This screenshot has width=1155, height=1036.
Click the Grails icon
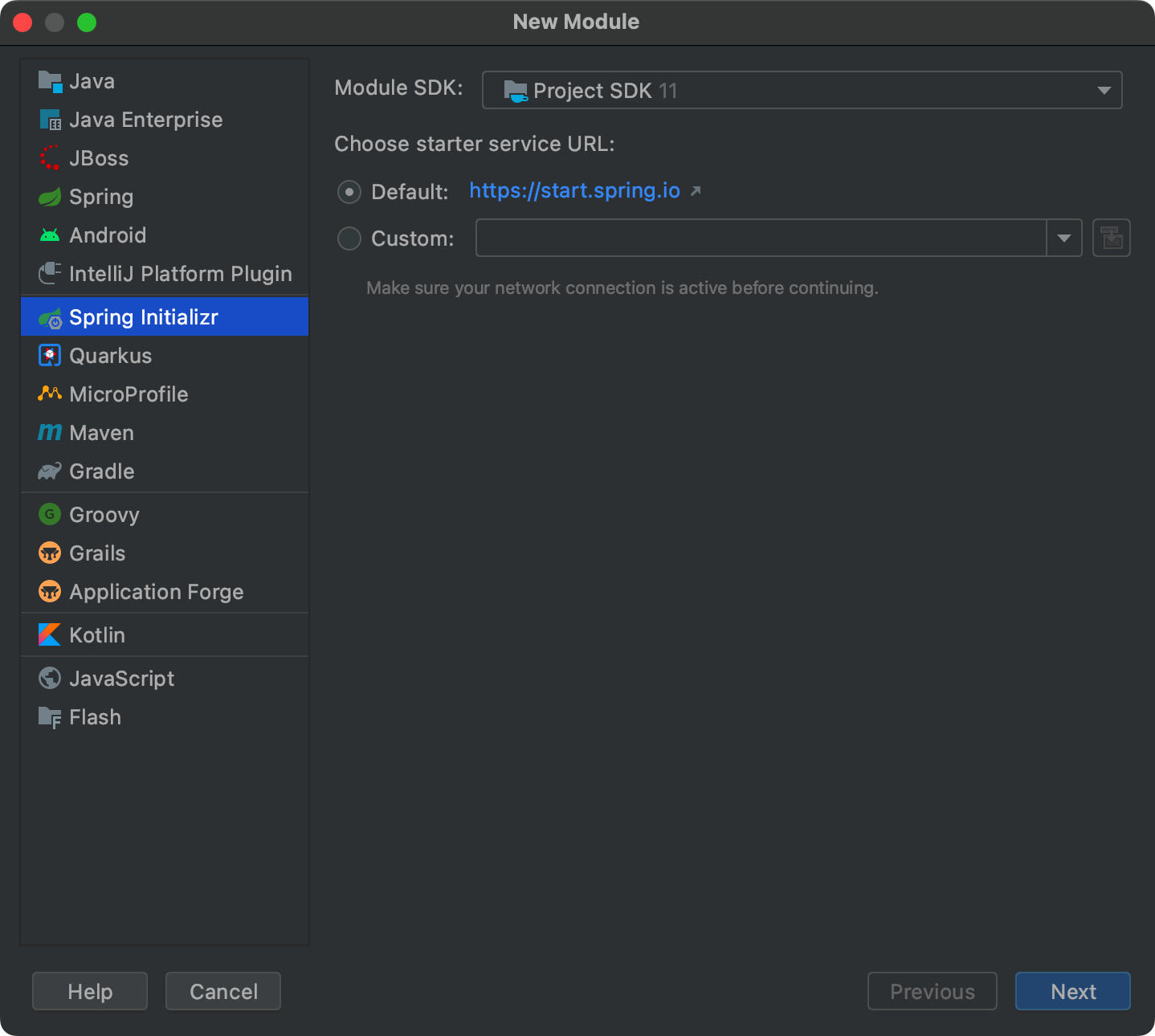coord(50,553)
